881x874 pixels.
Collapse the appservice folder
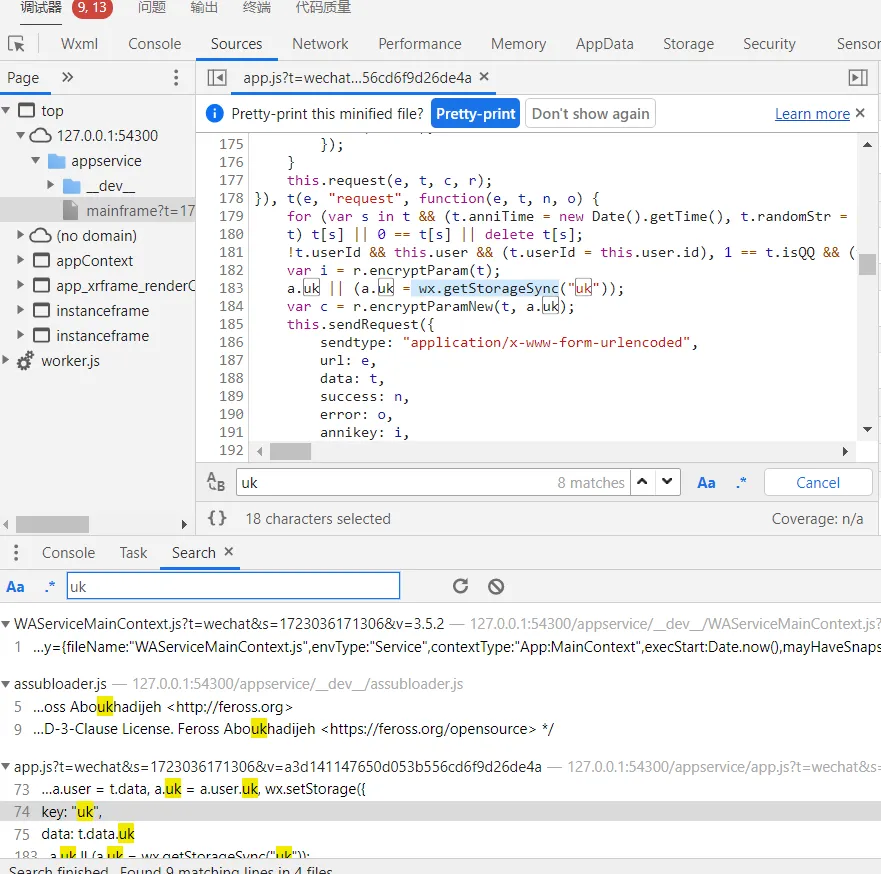coord(36,161)
